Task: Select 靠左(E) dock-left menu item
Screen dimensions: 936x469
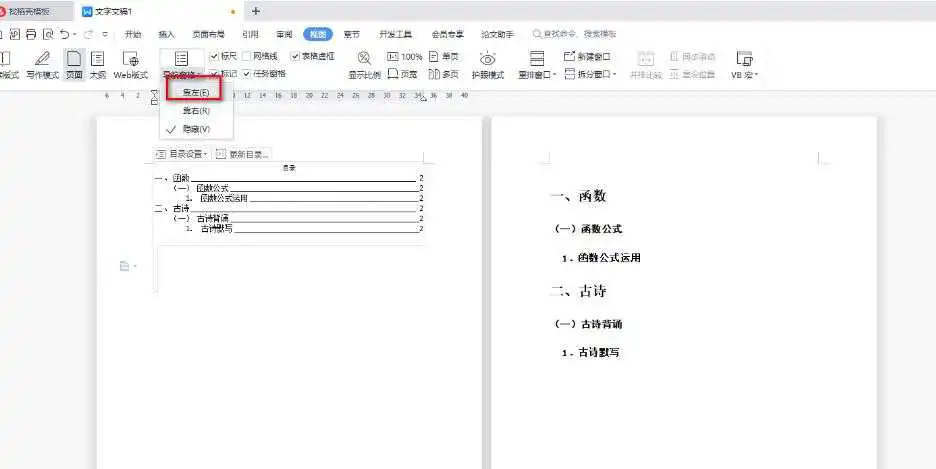Action: coord(196,92)
